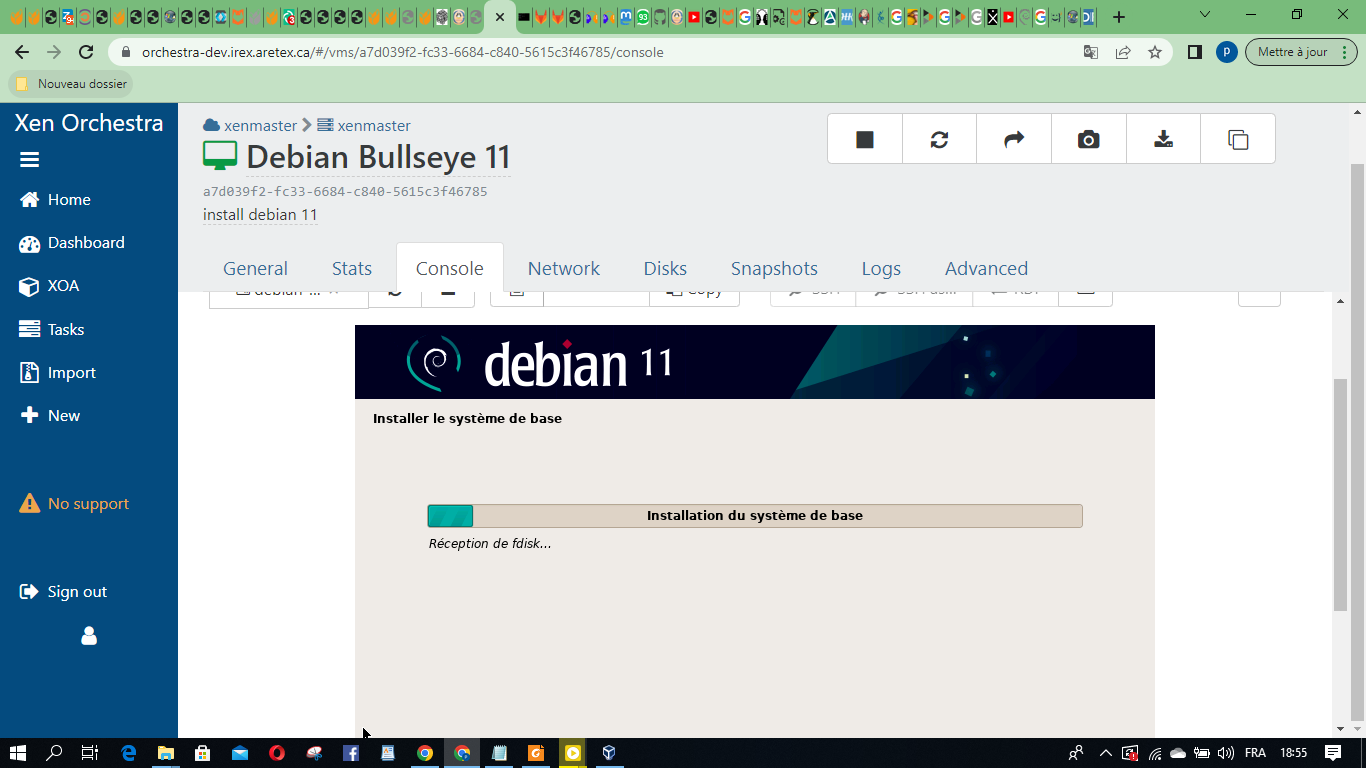This screenshot has height=768, width=1366.
Task: Click the share page icon
Action: coord(1123,52)
